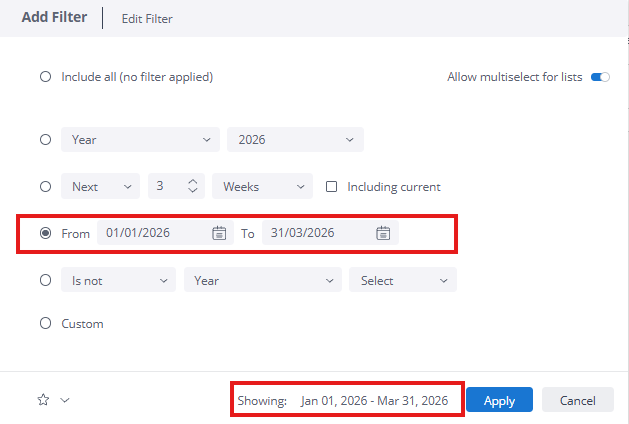Expand the Weeks unit dropdown
629x424 pixels.
pyautogui.click(x=263, y=187)
